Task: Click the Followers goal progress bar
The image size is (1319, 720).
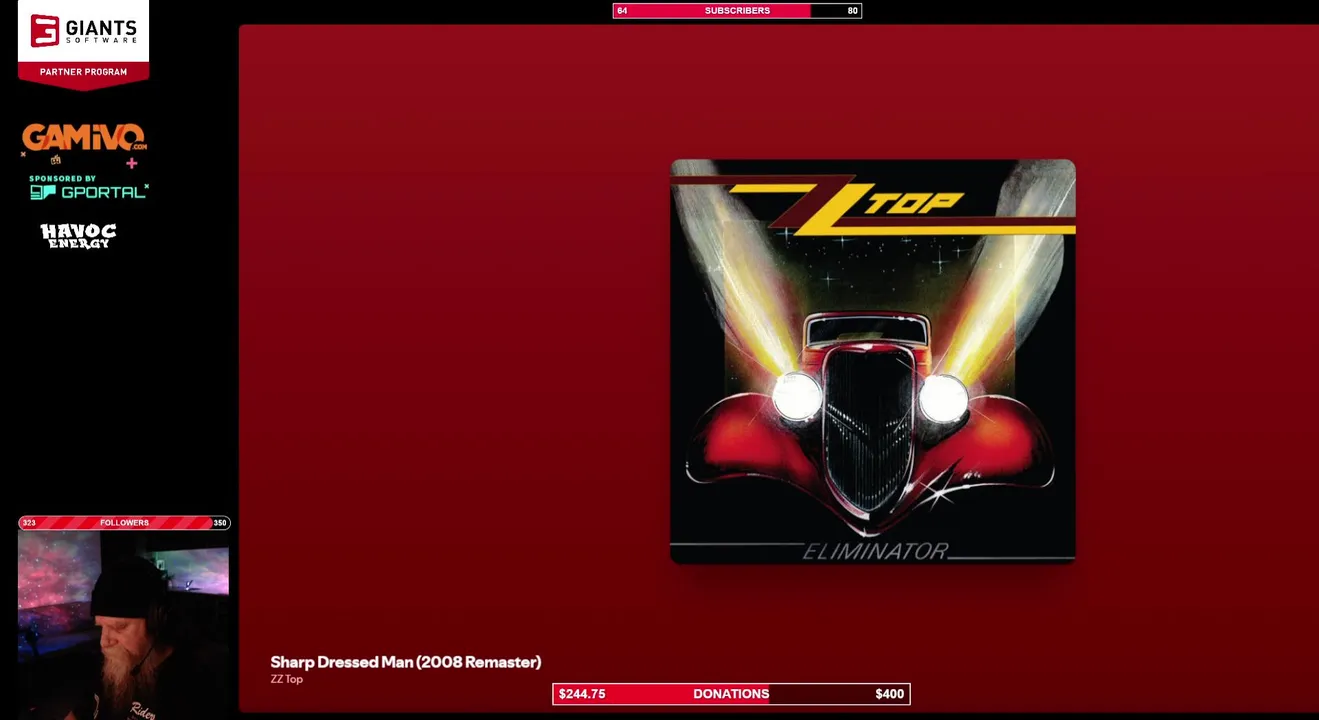Action: click(124, 523)
